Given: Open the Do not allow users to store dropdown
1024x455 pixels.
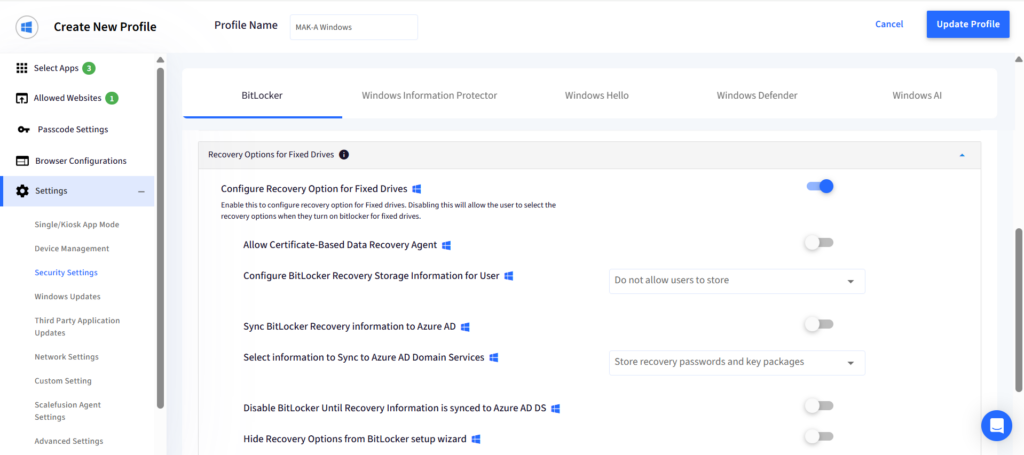Looking at the screenshot, I should point(737,281).
